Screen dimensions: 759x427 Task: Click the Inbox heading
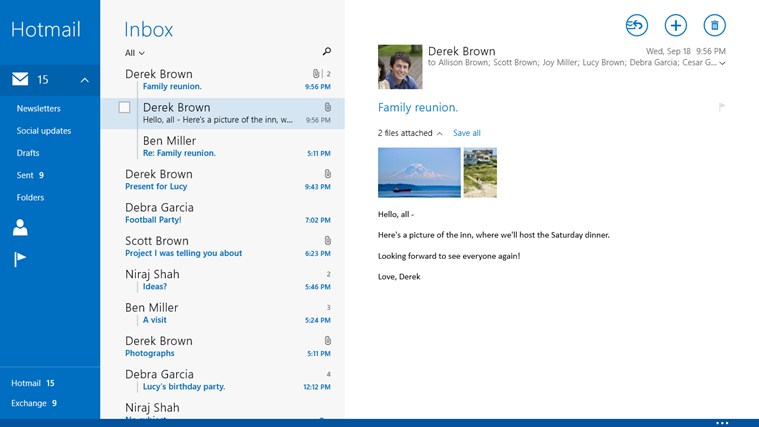point(149,30)
